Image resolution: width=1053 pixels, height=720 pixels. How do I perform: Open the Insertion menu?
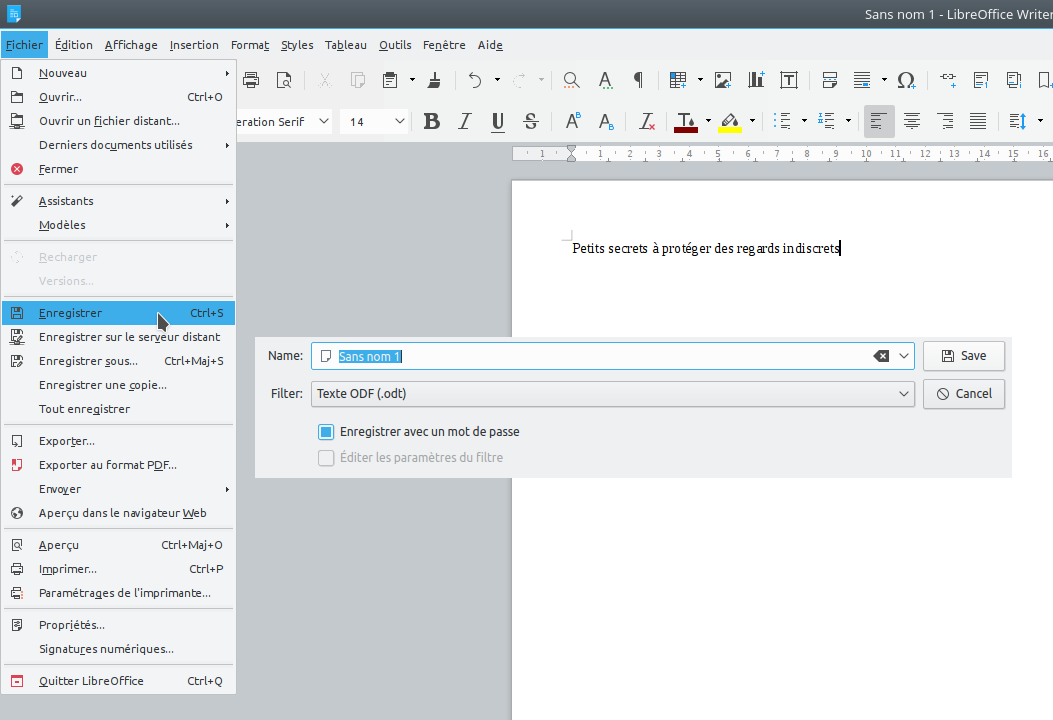point(194,45)
